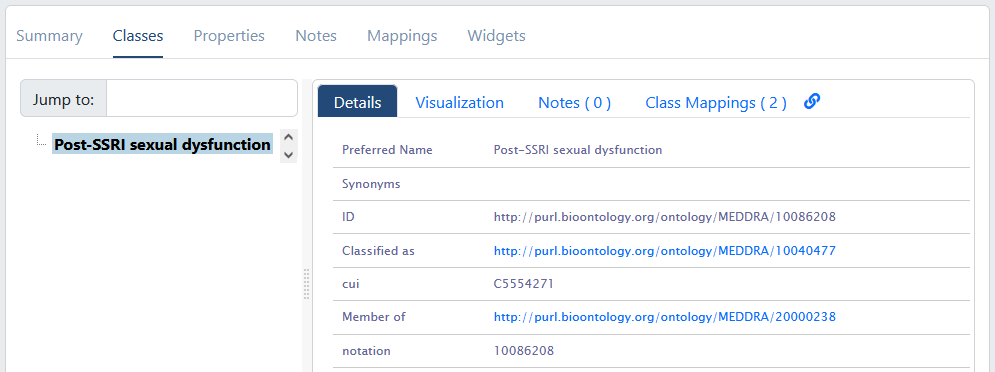Click the tree scroll up arrow
Screen dimensions: 995x372
pos(288,136)
